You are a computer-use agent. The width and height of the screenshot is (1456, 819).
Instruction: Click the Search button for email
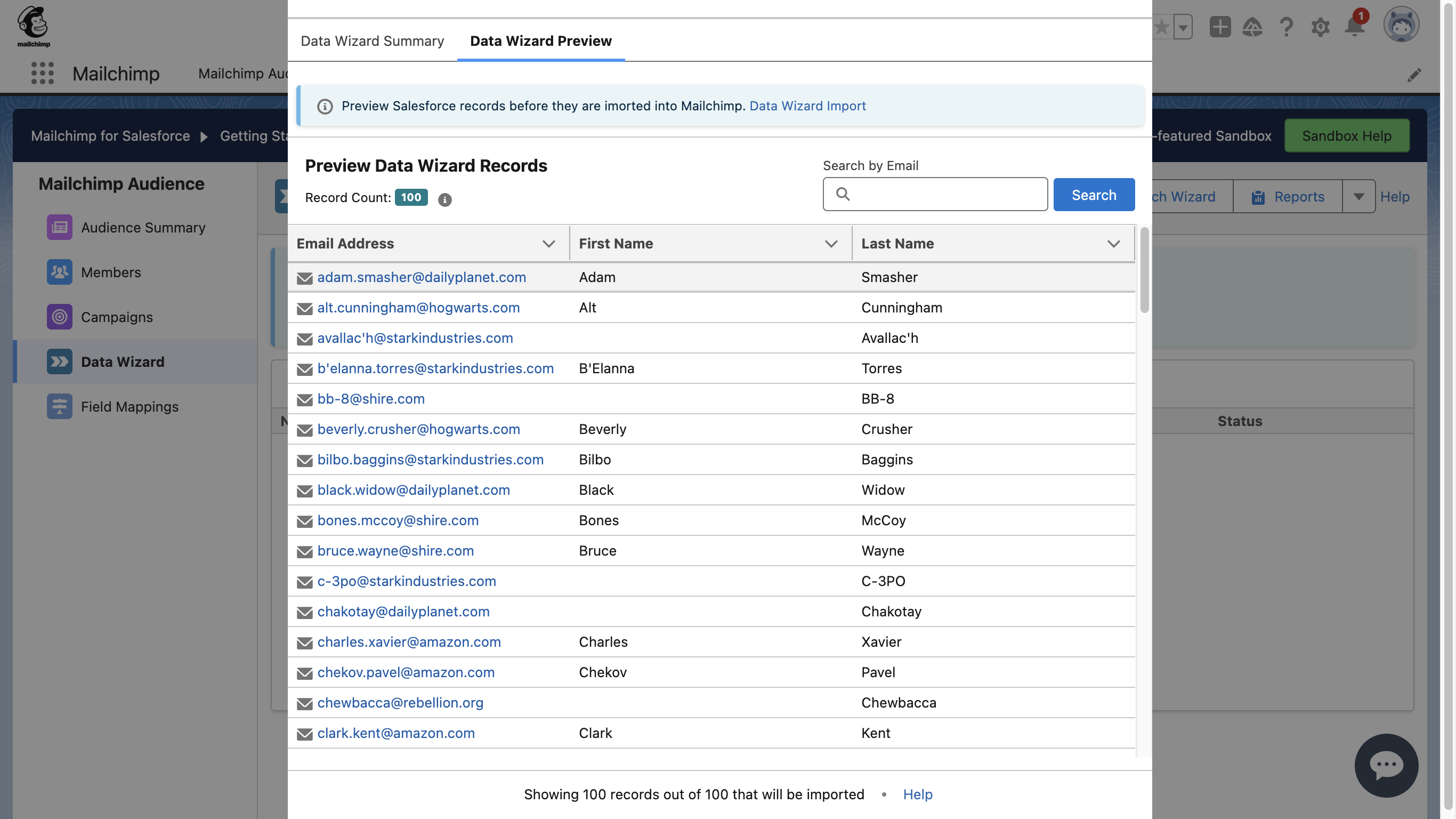[1094, 194]
